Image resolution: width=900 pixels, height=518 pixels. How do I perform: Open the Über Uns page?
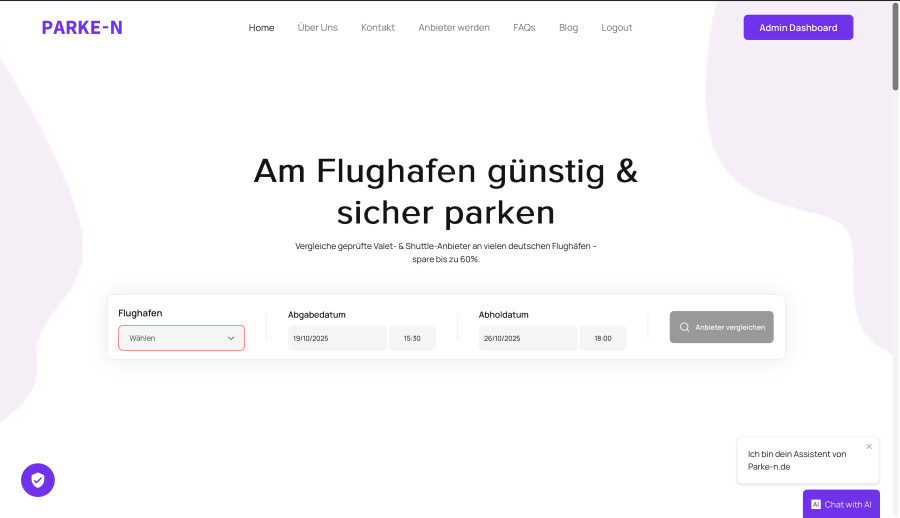(x=318, y=28)
